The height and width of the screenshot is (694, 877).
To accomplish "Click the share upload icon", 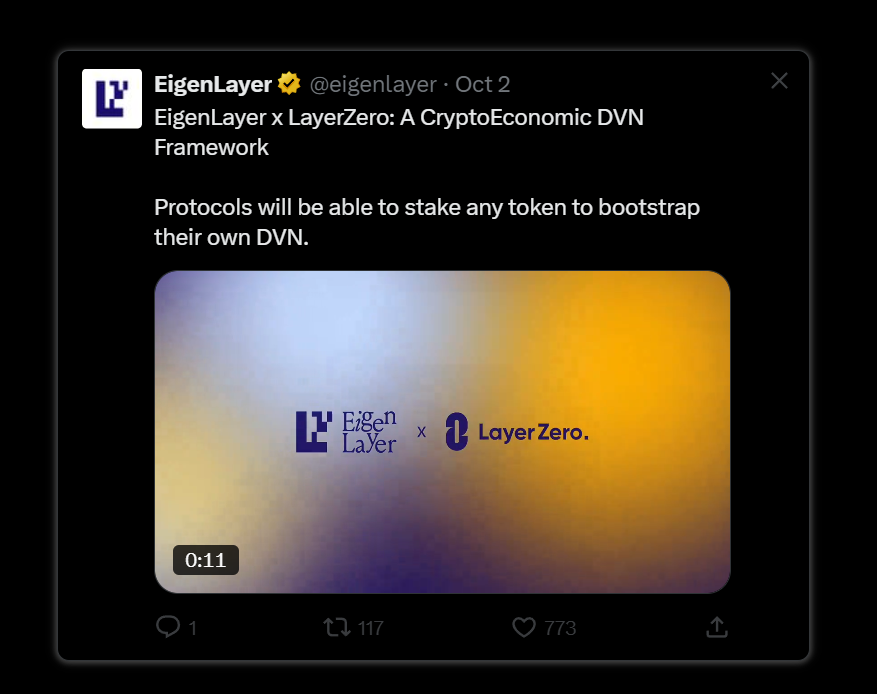I will click(716, 627).
